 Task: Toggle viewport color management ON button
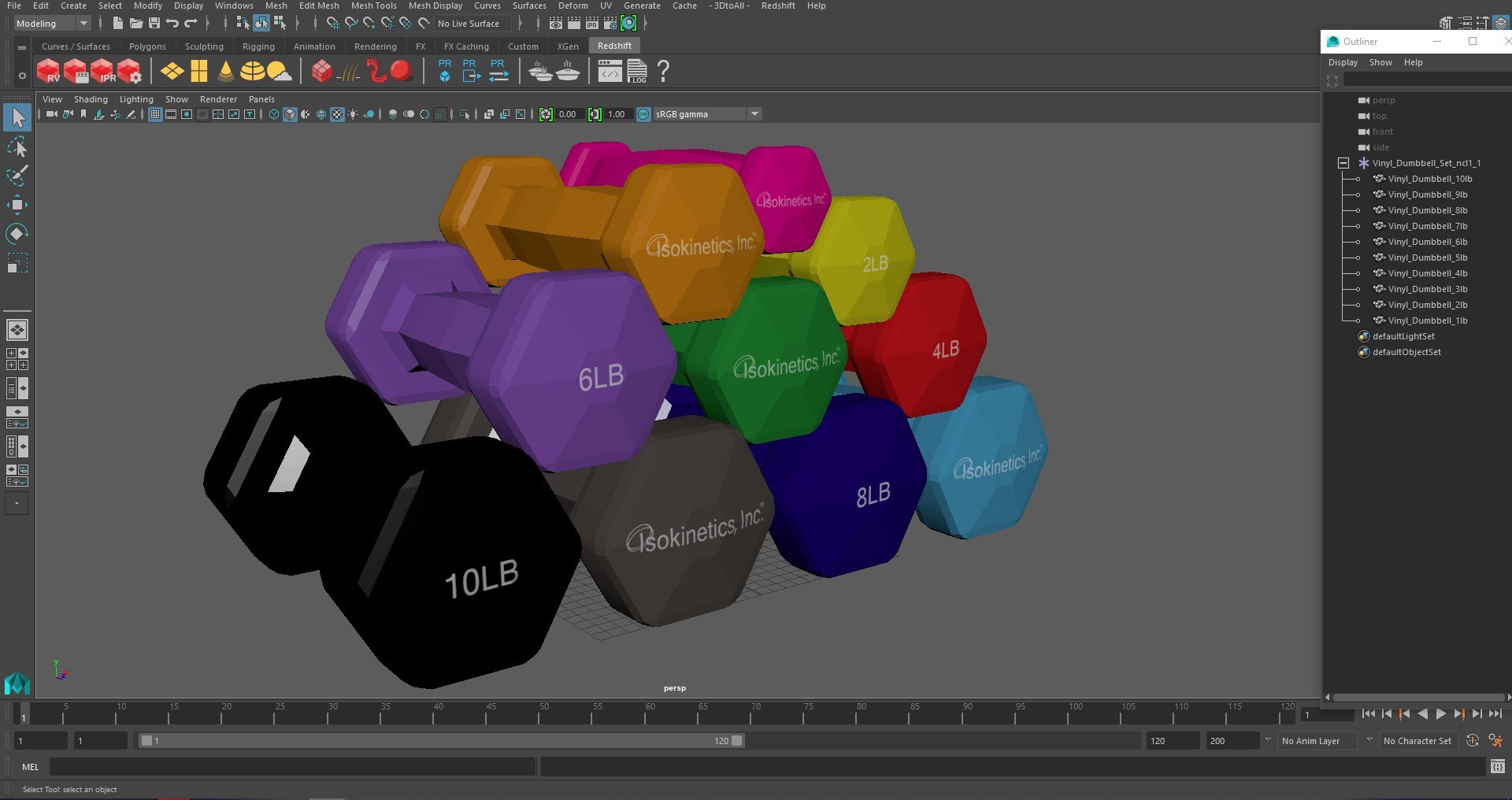tap(643, 114)
